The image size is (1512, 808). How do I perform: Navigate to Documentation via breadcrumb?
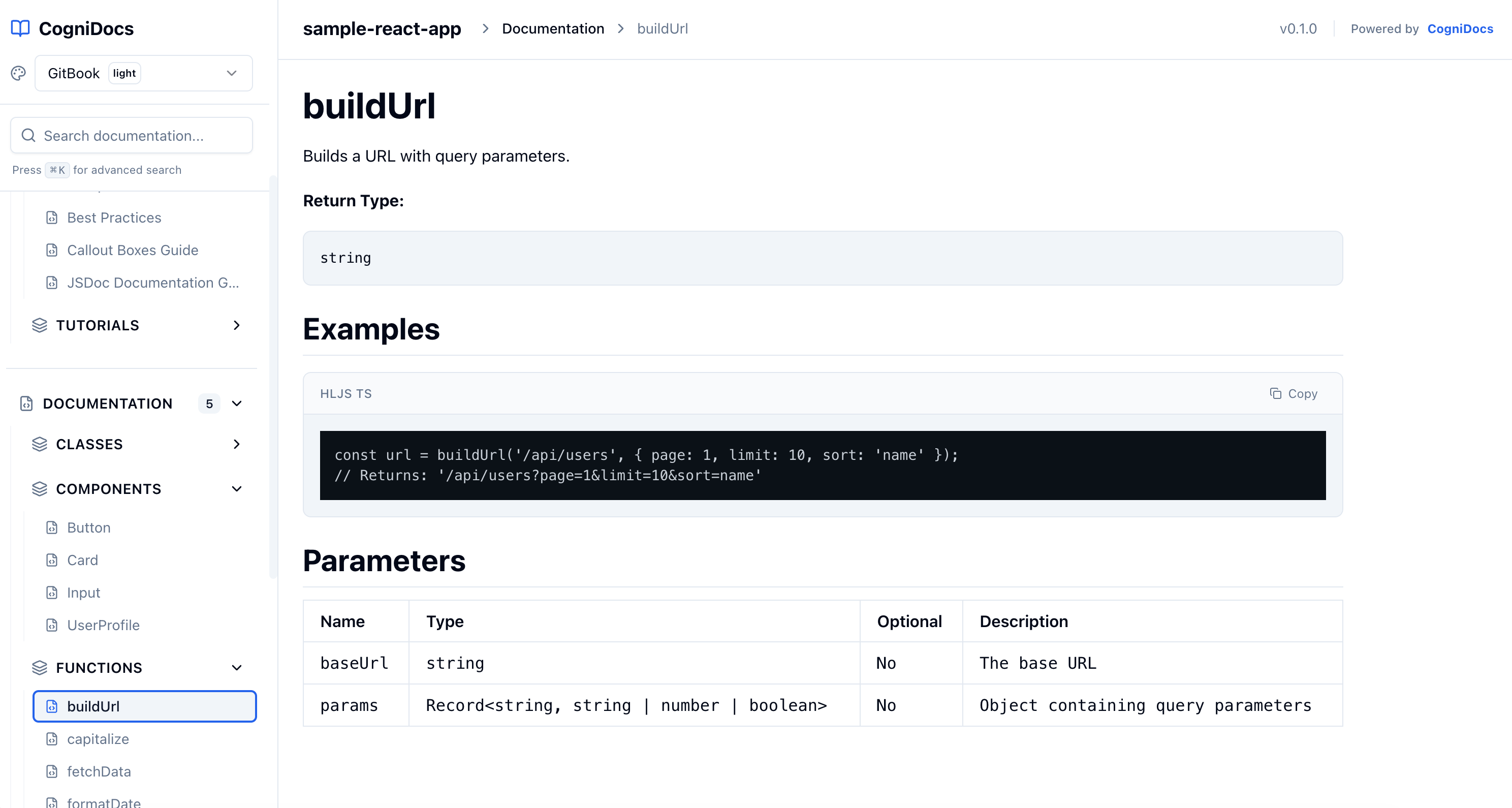(x=552, y=28)
